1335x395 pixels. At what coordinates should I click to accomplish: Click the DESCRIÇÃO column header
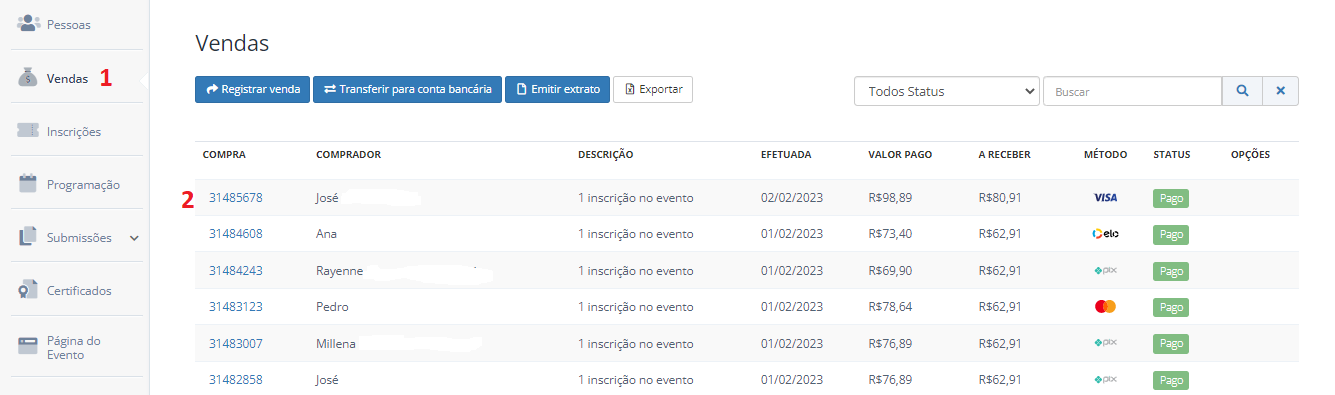point(606,155)
